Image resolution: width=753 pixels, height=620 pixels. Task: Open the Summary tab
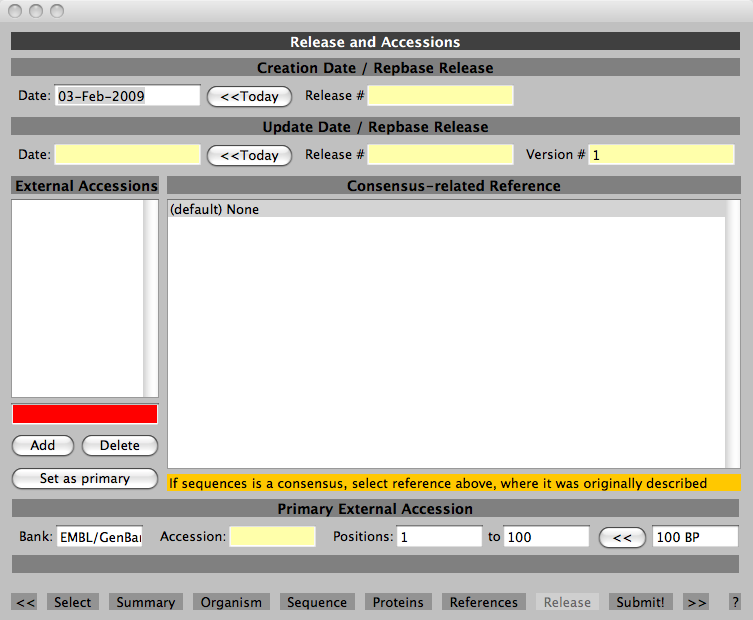(145, 602)
